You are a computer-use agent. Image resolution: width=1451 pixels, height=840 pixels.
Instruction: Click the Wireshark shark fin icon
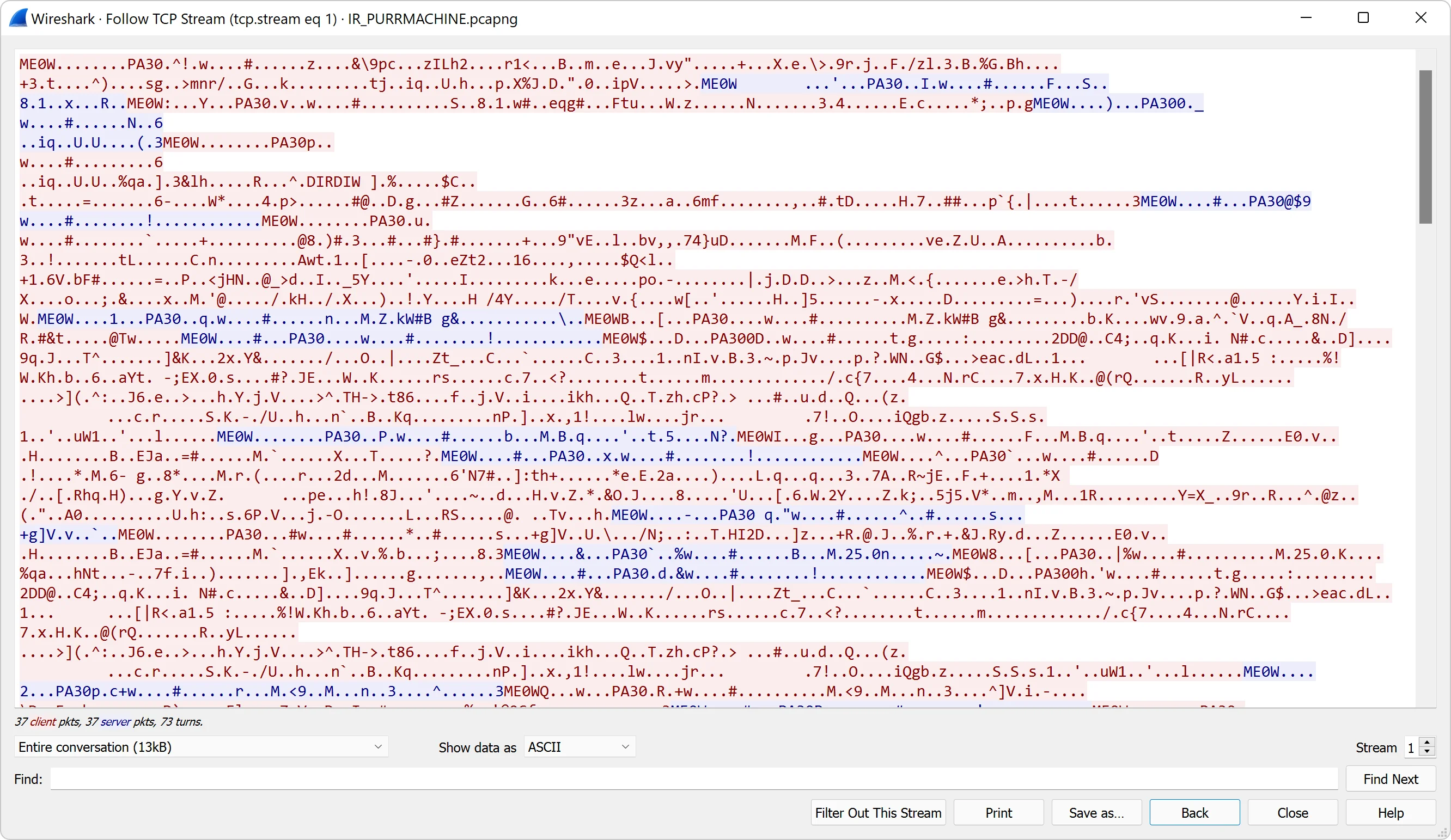tap(19, 18)
